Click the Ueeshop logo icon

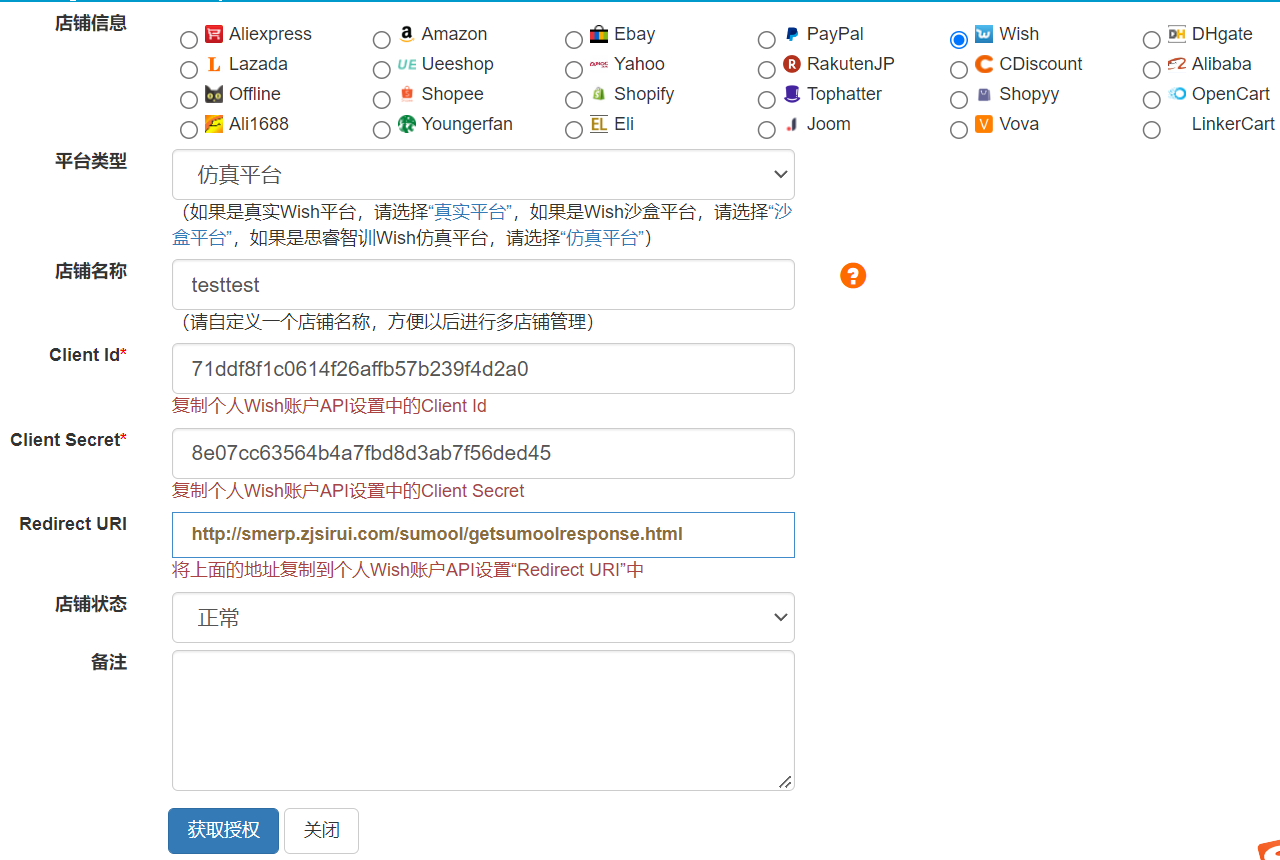click(x=406, y=64)
